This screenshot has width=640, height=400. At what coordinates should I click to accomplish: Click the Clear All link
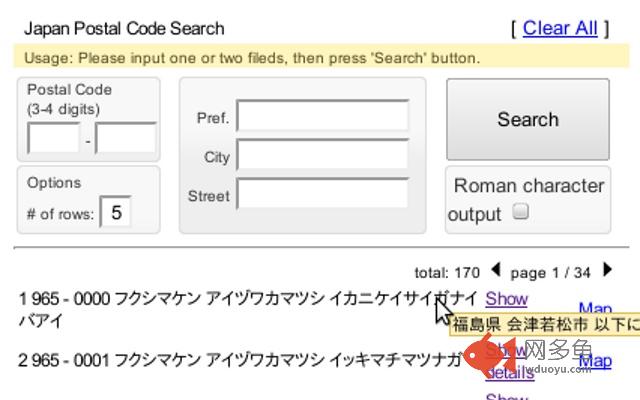click(560, 29)
